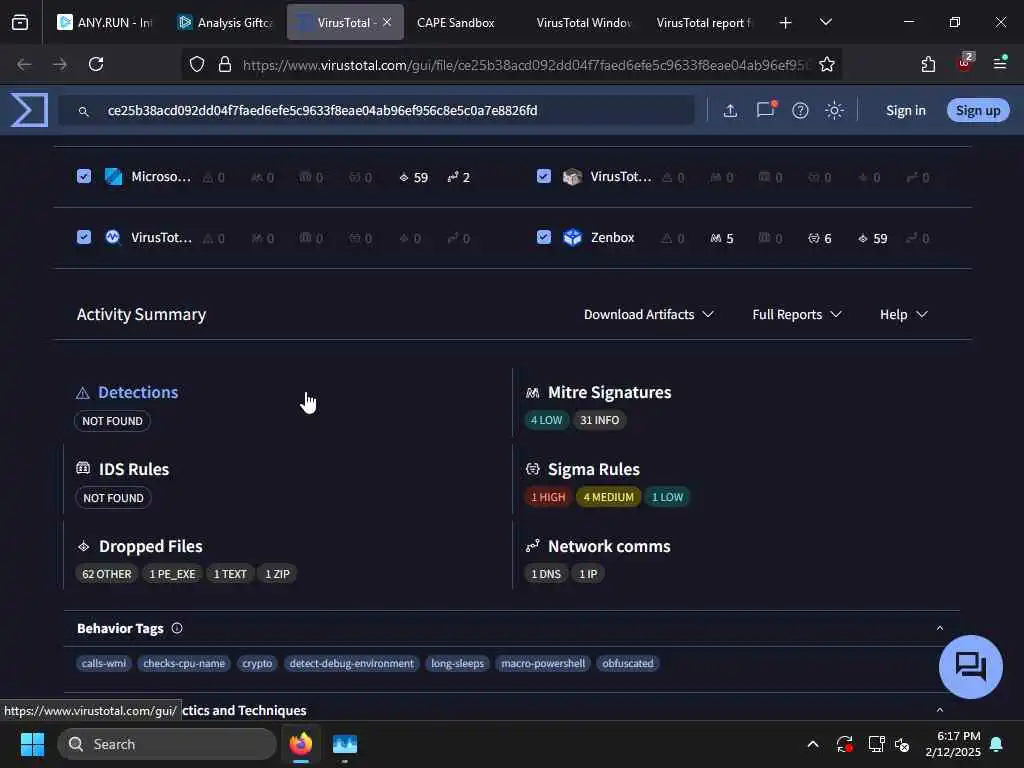The width and height of the screenshot is (1024, 768).
Task: Click the browser address bar URL
Action: coord(526,64)
